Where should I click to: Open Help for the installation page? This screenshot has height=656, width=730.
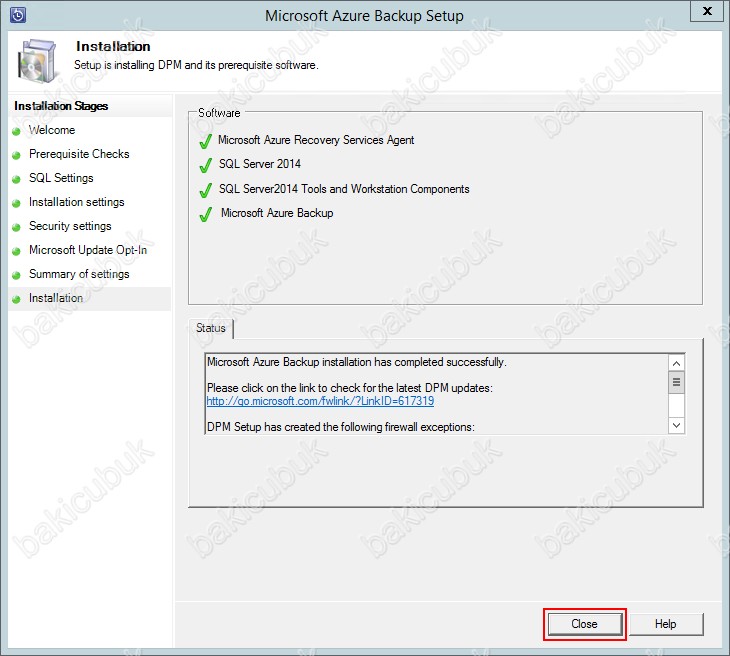[665, 624]
